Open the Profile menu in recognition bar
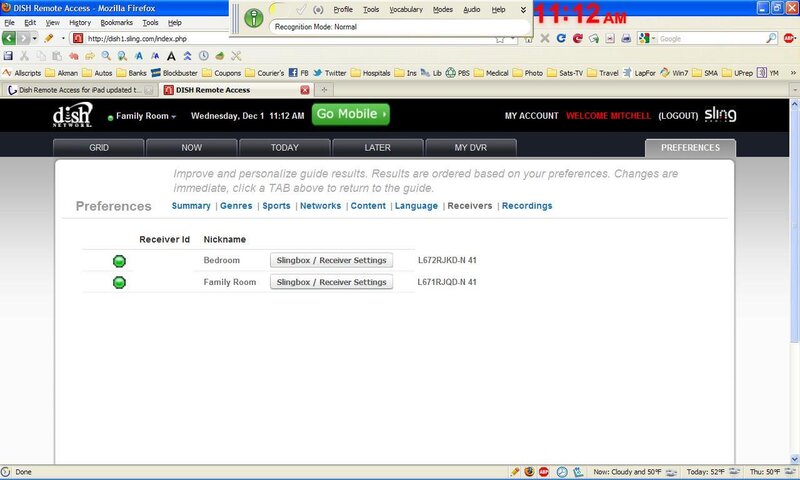The image size is (800, 480). (343, 9)
